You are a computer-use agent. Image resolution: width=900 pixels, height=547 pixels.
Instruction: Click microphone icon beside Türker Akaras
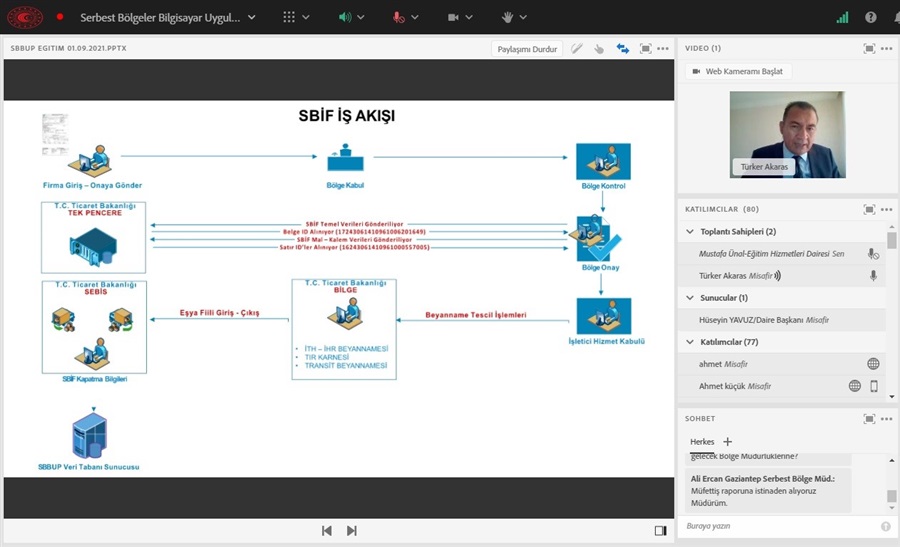[x=873, y=276]
